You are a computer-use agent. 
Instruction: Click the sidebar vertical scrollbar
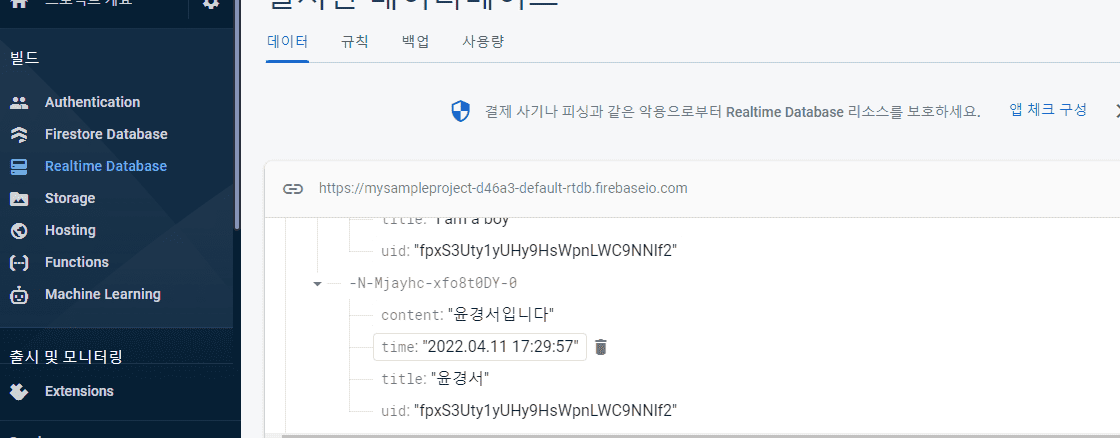coord(237,114)
